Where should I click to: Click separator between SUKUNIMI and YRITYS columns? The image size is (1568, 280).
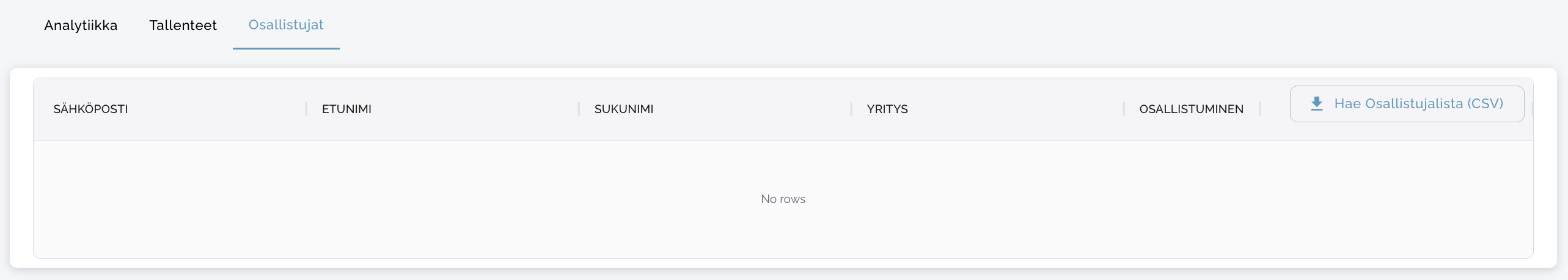tap(851, 109)
